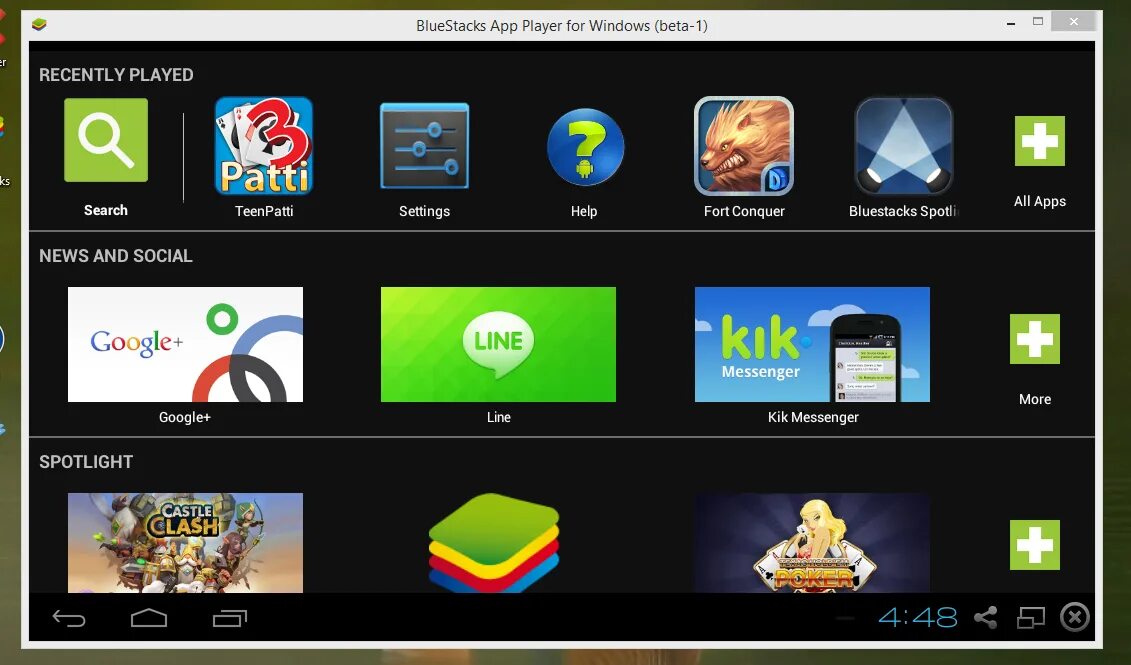The image size is (1131, 665).
Task: Toggle full screen icon in bottom bar
Action: point(1031,617)
